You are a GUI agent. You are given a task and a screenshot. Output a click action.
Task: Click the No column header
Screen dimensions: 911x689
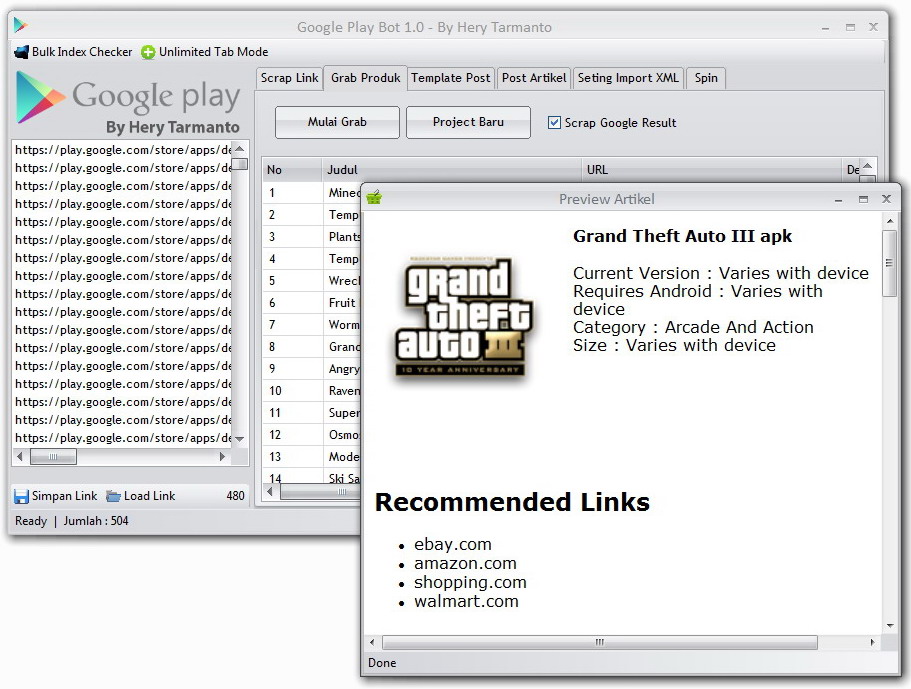(x=292, y=170)
